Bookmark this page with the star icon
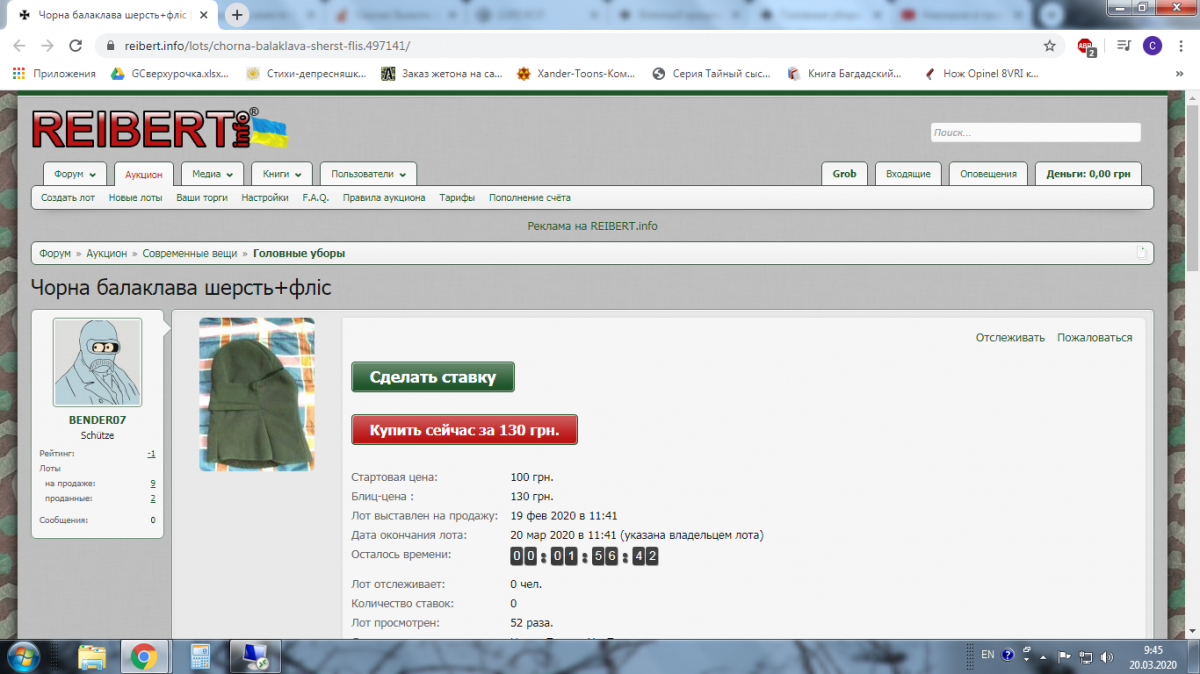 point(1049,46)
